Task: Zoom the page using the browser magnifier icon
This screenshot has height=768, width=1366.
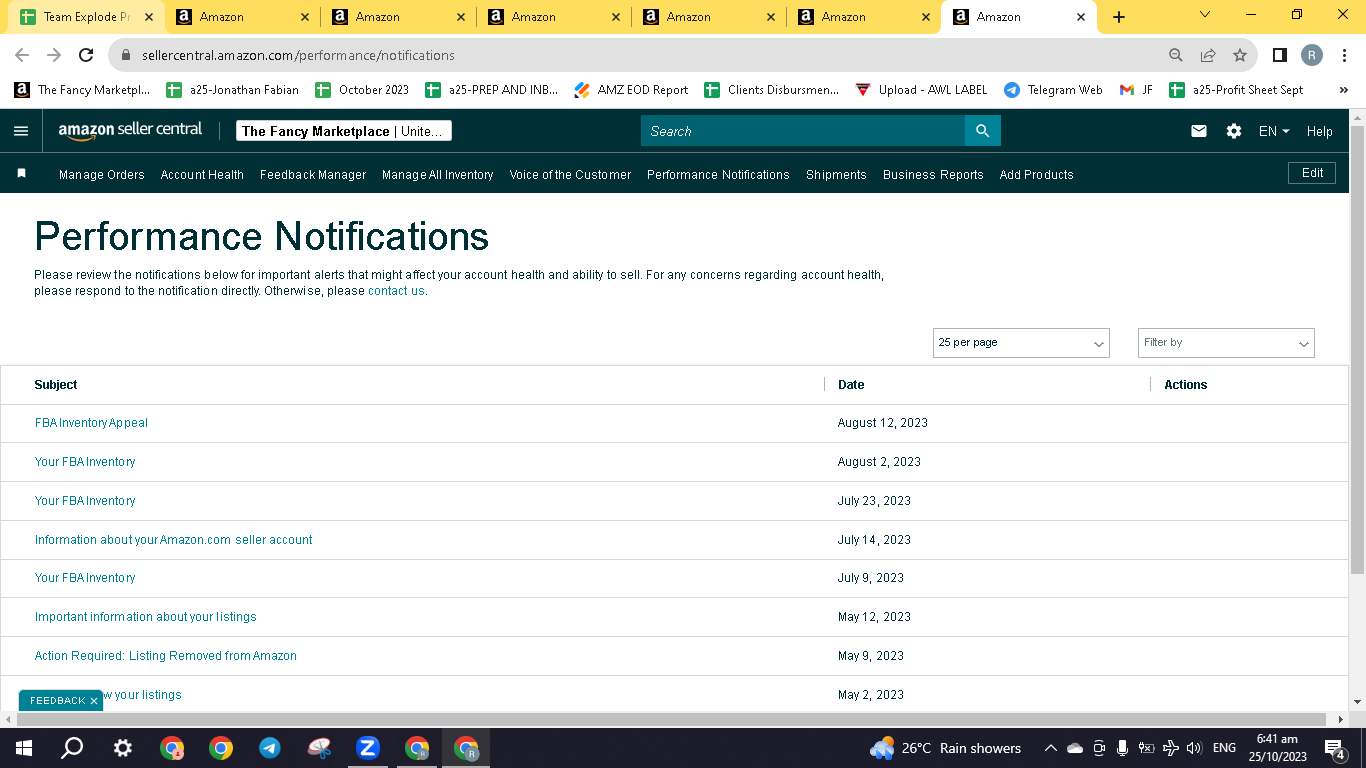Action: click(1176, 55)
